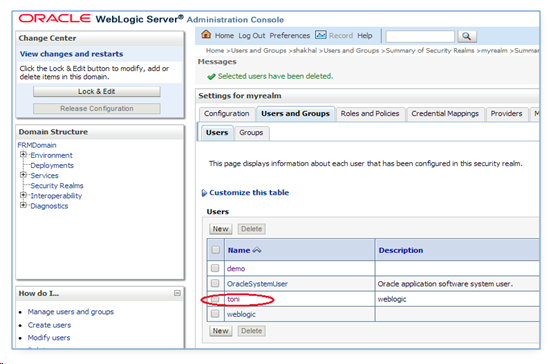Click the FRMDomain tree root
Image resolution: width=550 pixels, height=364 pixels.
pos(37,145)
